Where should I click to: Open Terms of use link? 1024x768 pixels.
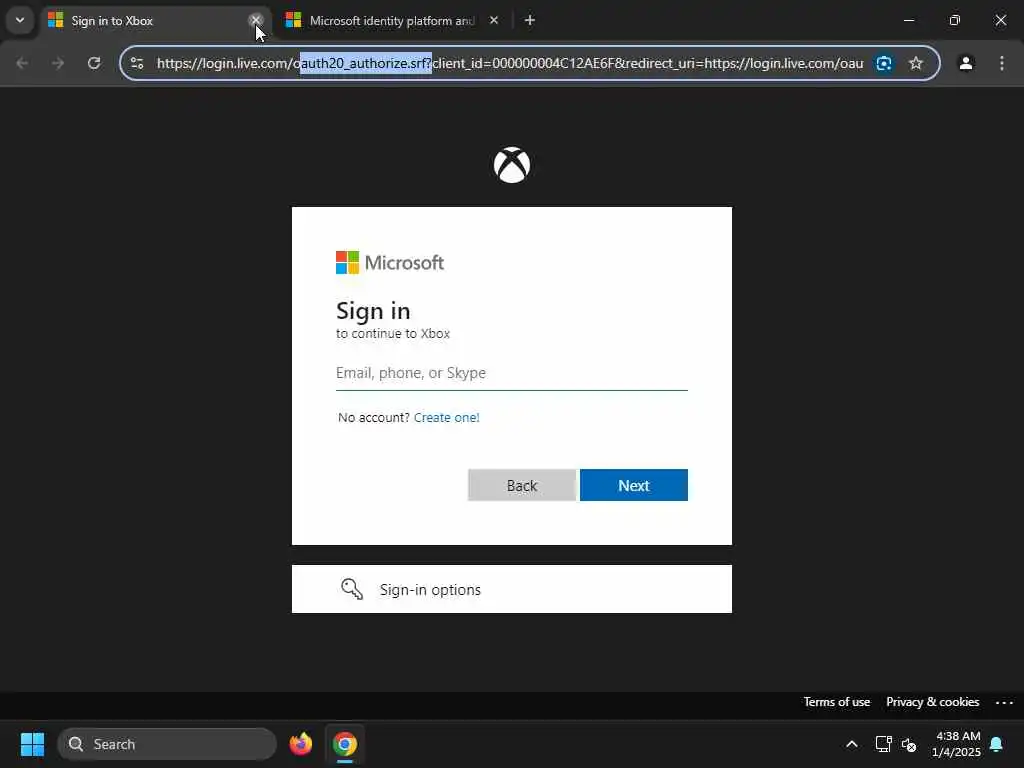837,702
